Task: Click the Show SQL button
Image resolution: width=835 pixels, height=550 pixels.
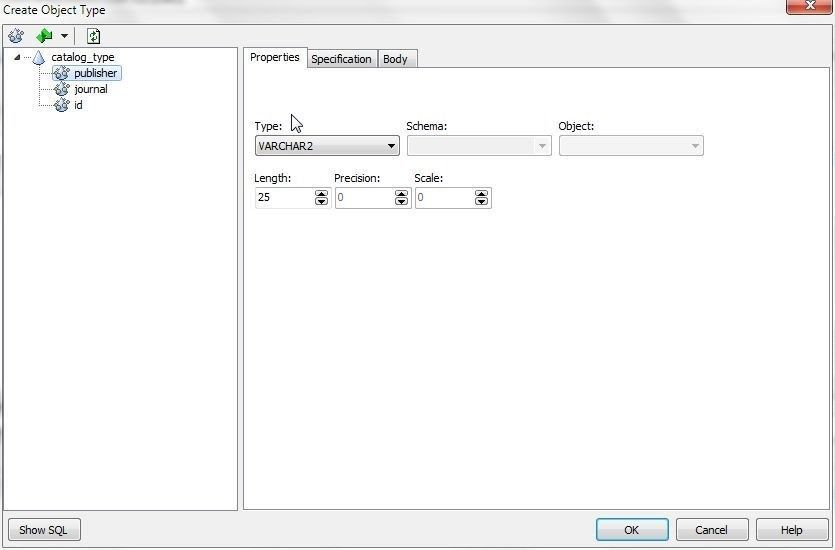Action: 44,530
